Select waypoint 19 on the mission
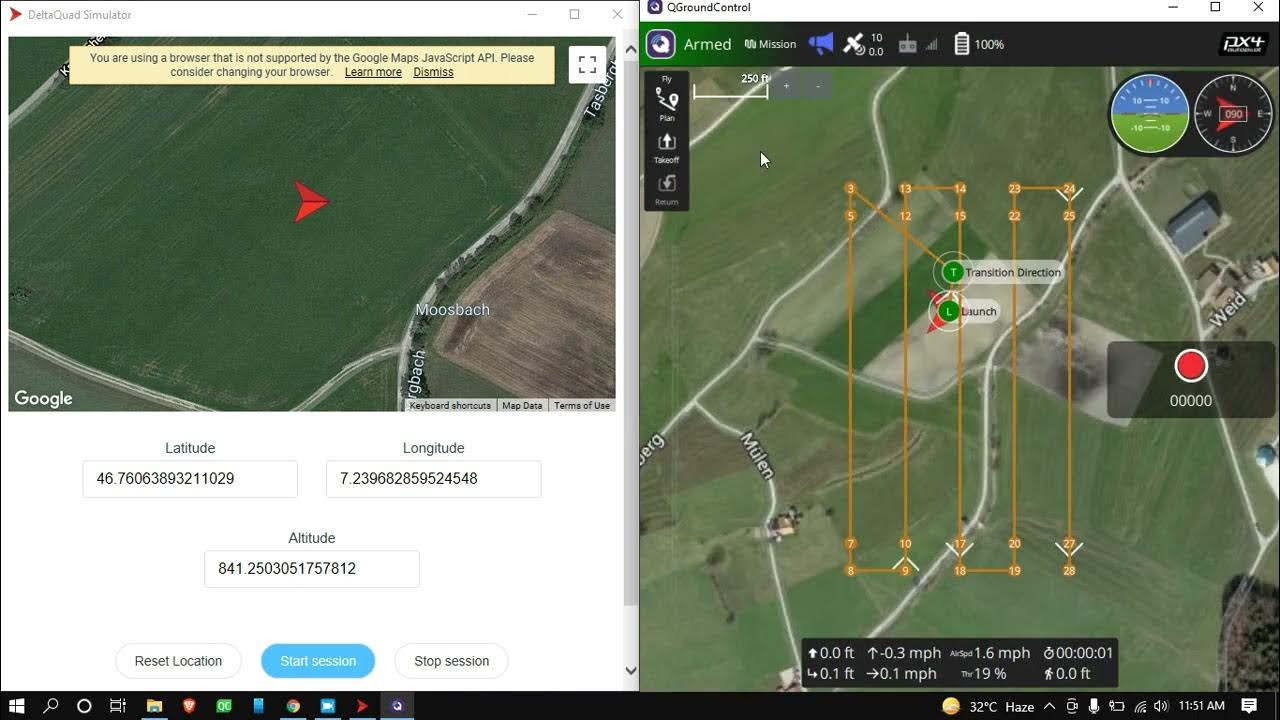 (x=1014, y=571)
